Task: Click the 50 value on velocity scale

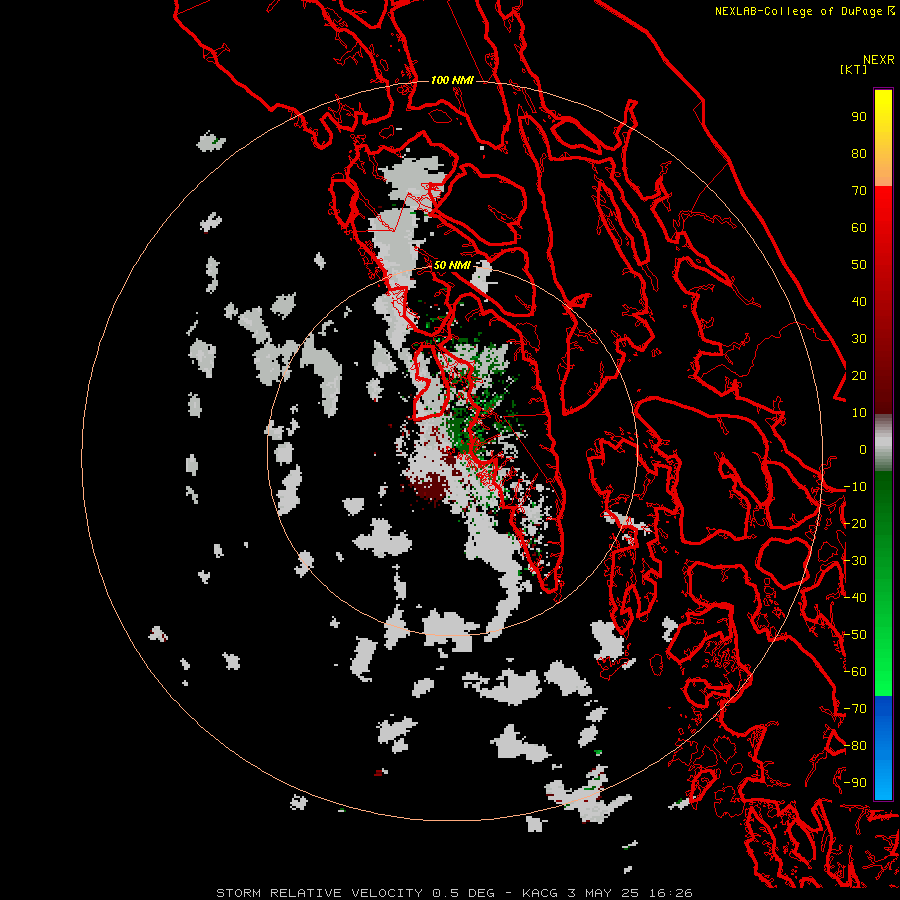Action: 859,265
